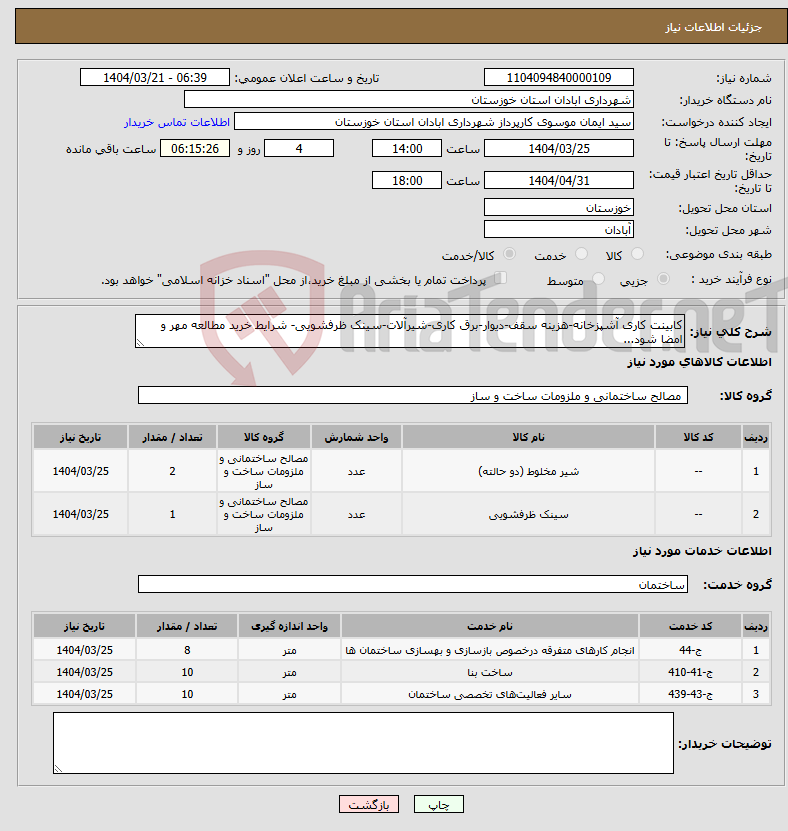
Task: Click the نام خدمت column header
Action: pos(490,626)
